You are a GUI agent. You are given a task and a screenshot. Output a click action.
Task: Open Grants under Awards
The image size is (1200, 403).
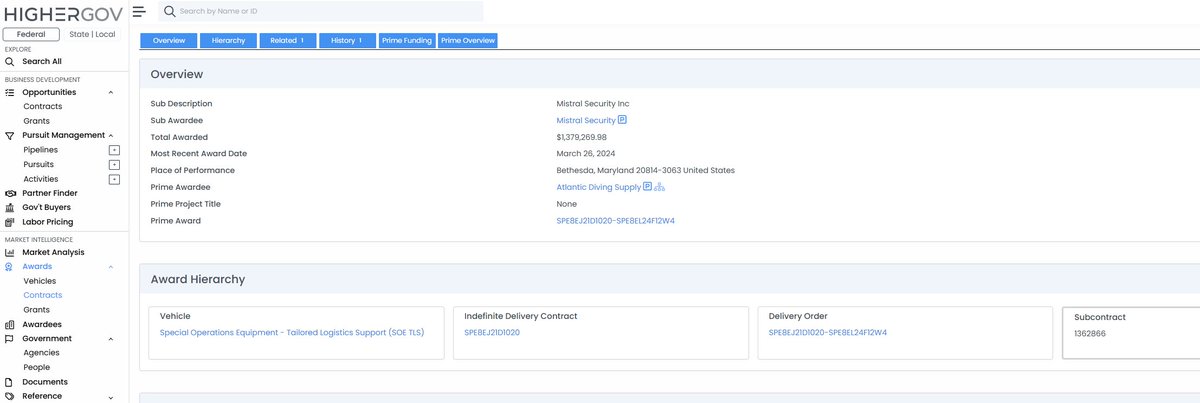pos(36,310)
